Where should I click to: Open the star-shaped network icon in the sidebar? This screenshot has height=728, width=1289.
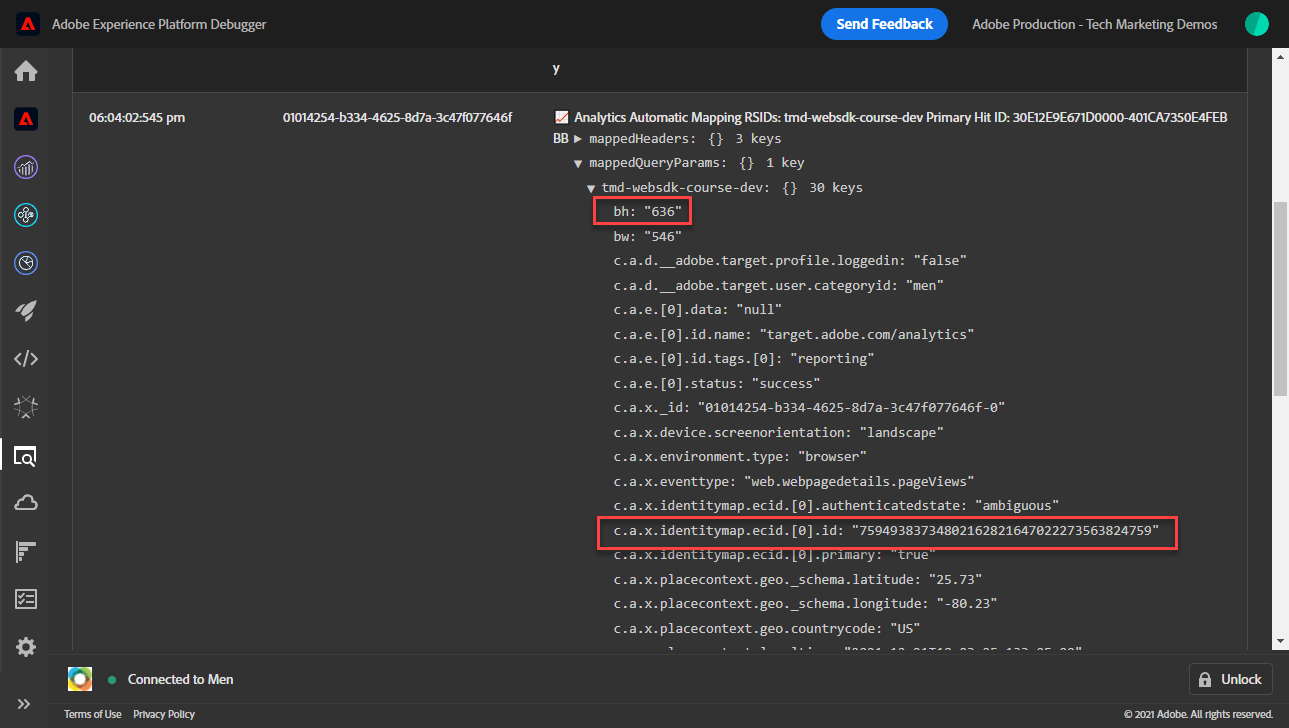(26, 407)
